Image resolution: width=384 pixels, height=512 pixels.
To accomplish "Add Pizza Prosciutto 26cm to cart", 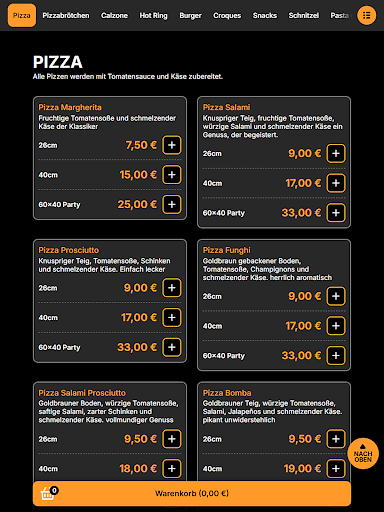I will (x=172, y=288).
